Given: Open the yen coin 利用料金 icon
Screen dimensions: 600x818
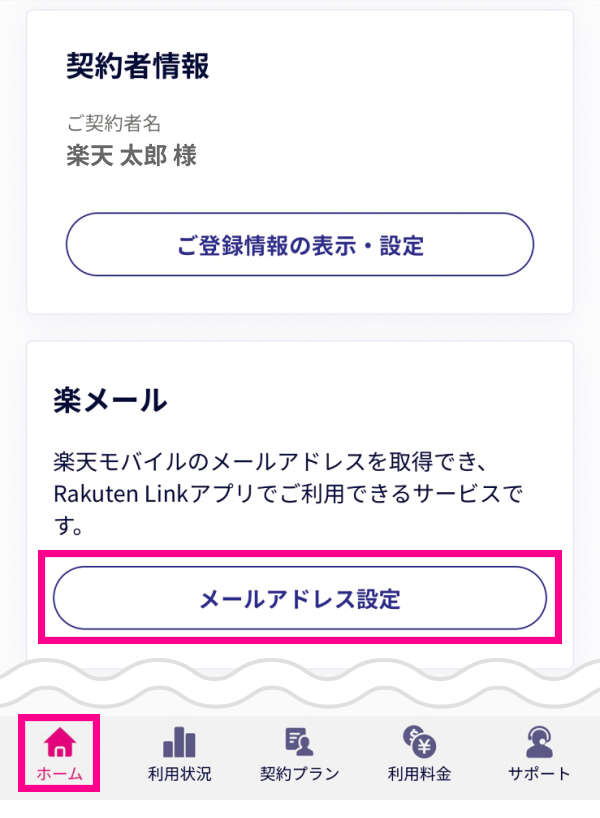Looking at the screenshot, I should tap(419, 741).
